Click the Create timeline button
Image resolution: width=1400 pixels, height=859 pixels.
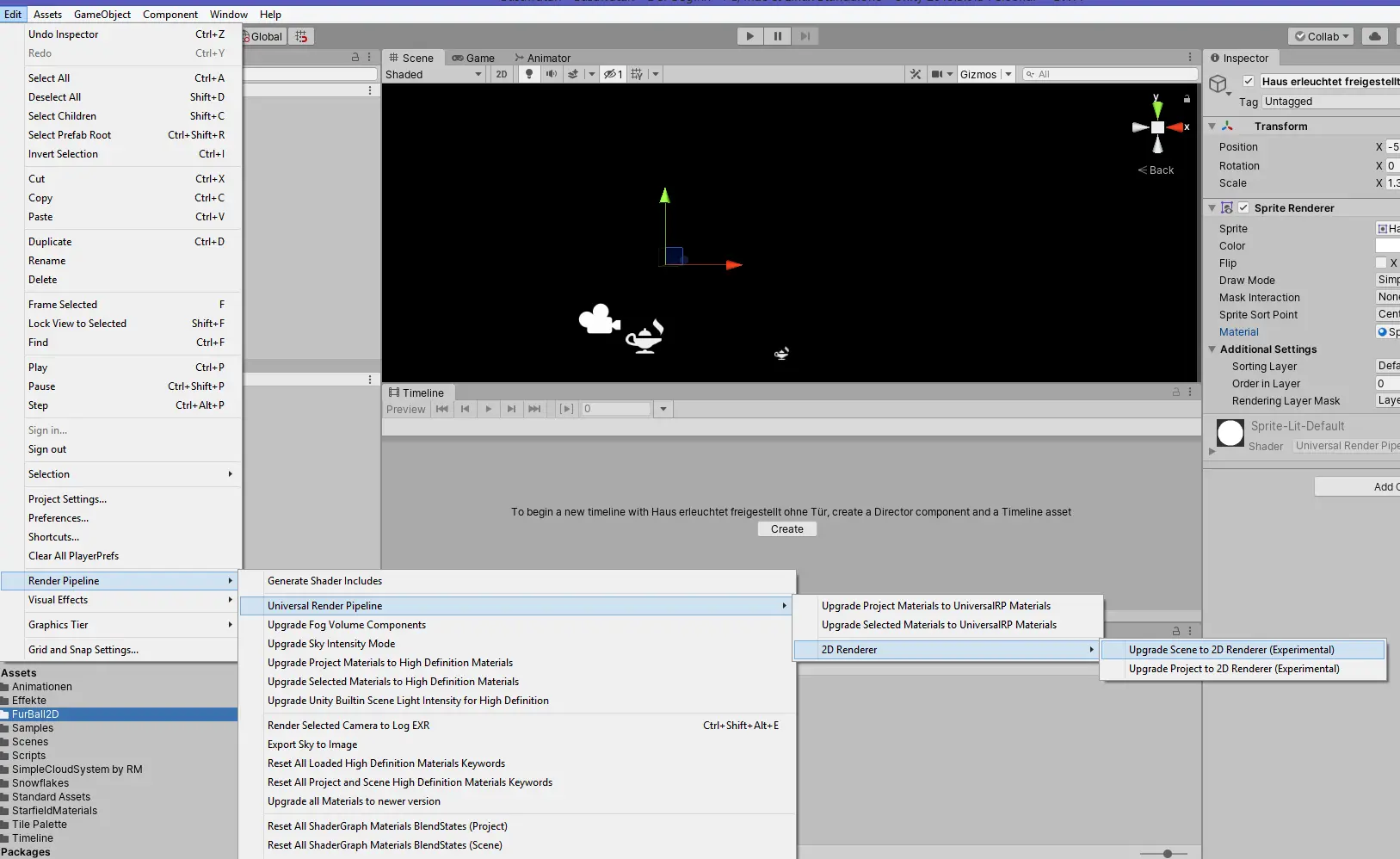tap(787, 529)
